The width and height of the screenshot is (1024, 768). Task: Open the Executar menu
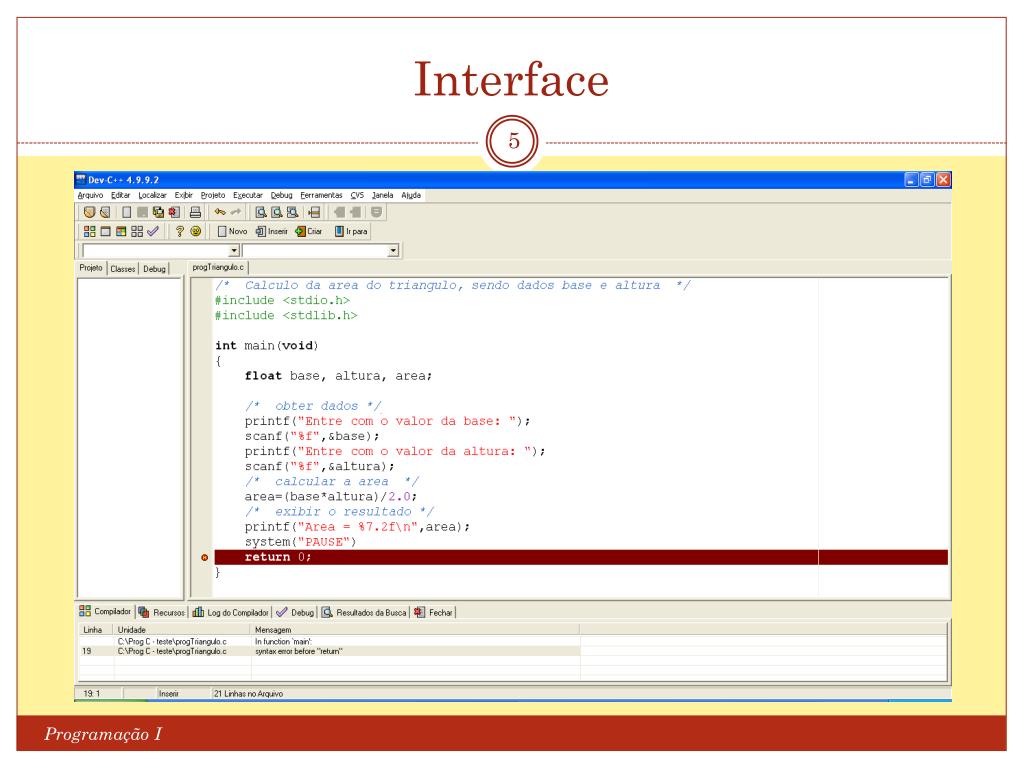[x=248, y=195]
